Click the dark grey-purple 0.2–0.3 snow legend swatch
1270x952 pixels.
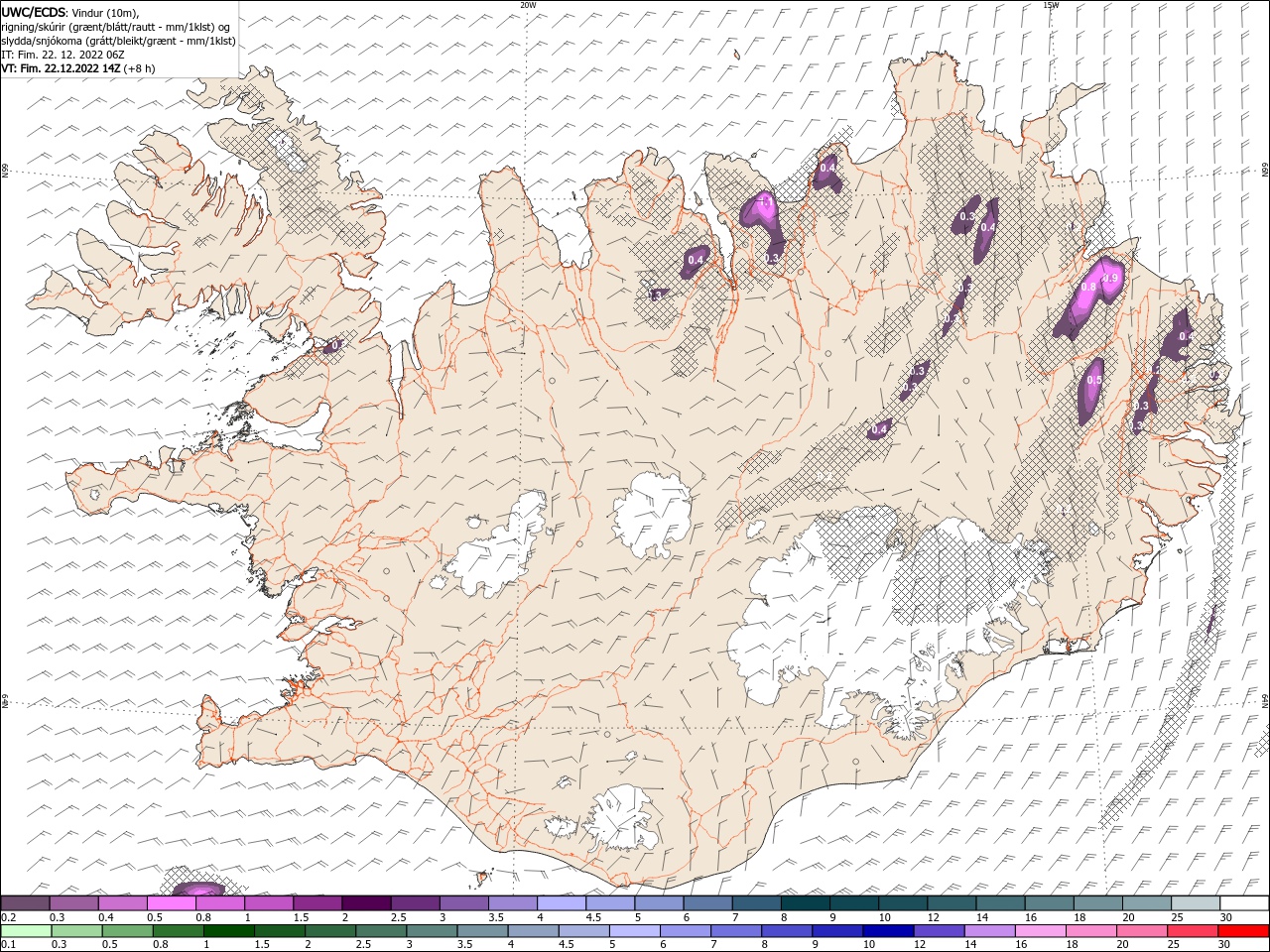coord(26,903)
